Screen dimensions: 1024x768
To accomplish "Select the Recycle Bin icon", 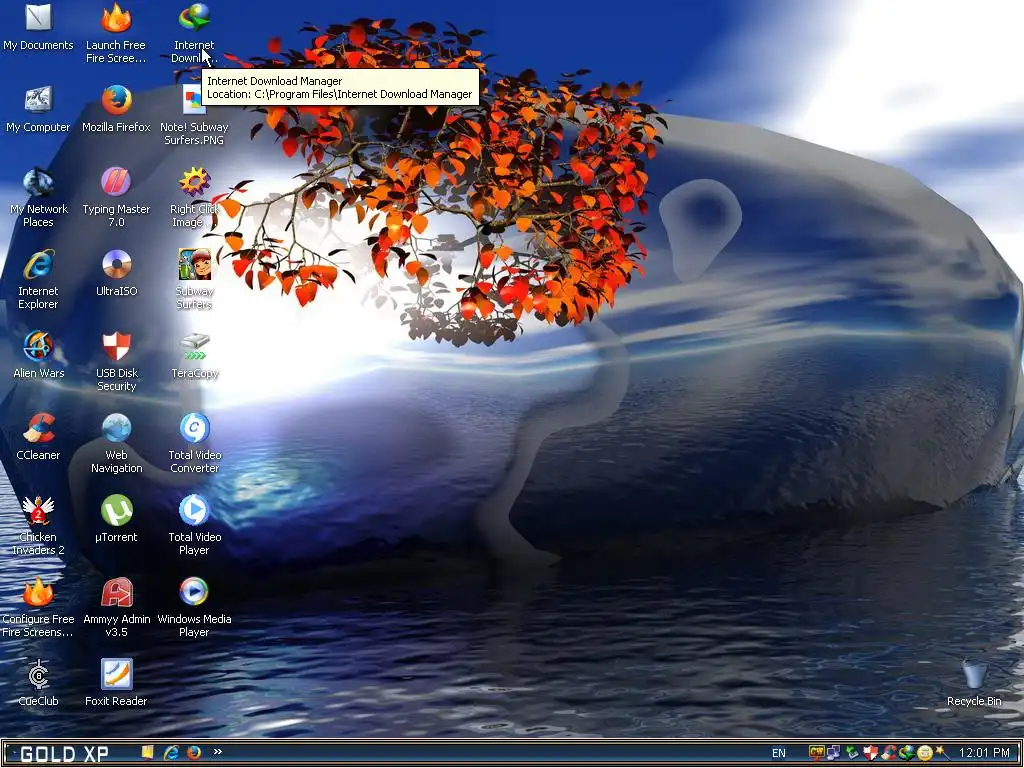I will [974, 683].
